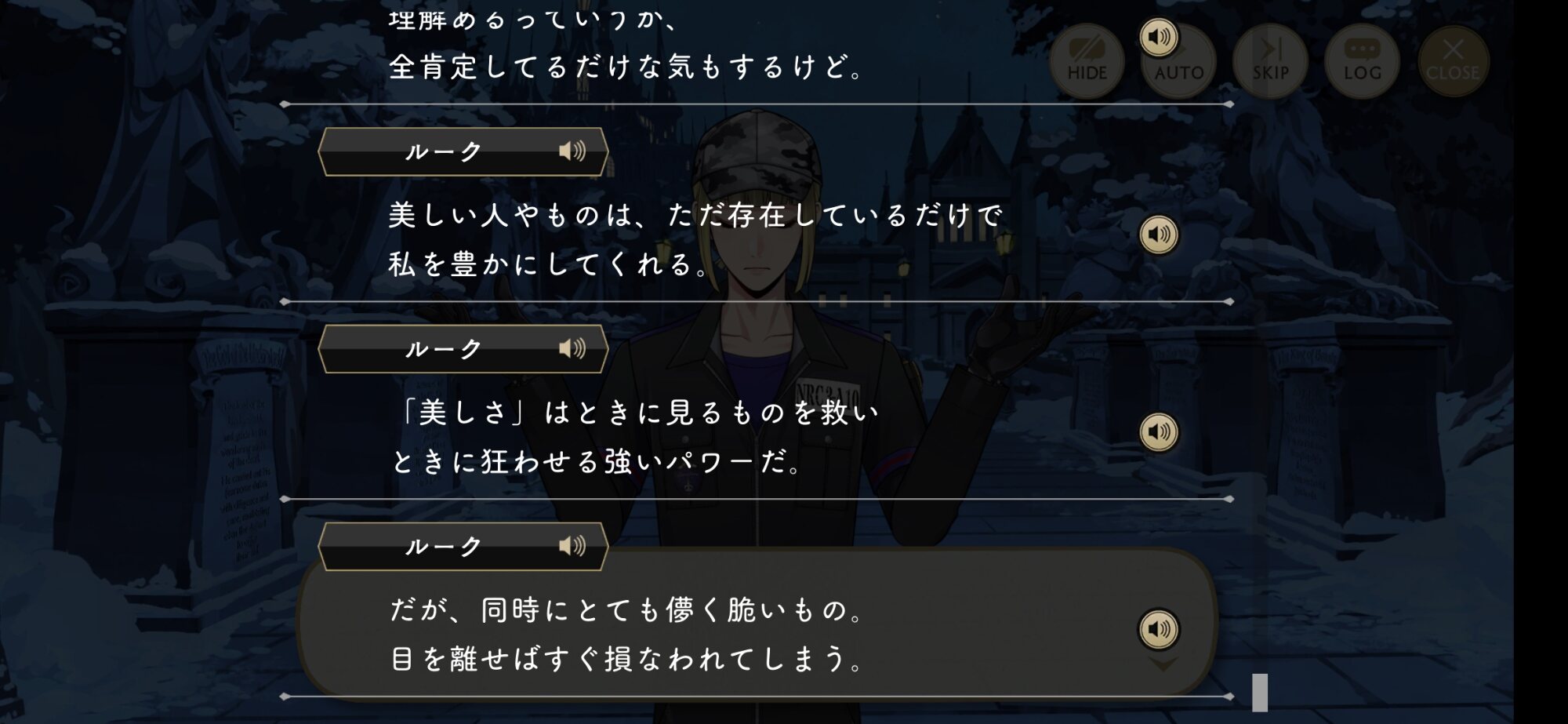Image resolution: width=1568 pixels, height=724 pixels.
Task: Skip the story with SKIP button
Action: pos(1270,61)
